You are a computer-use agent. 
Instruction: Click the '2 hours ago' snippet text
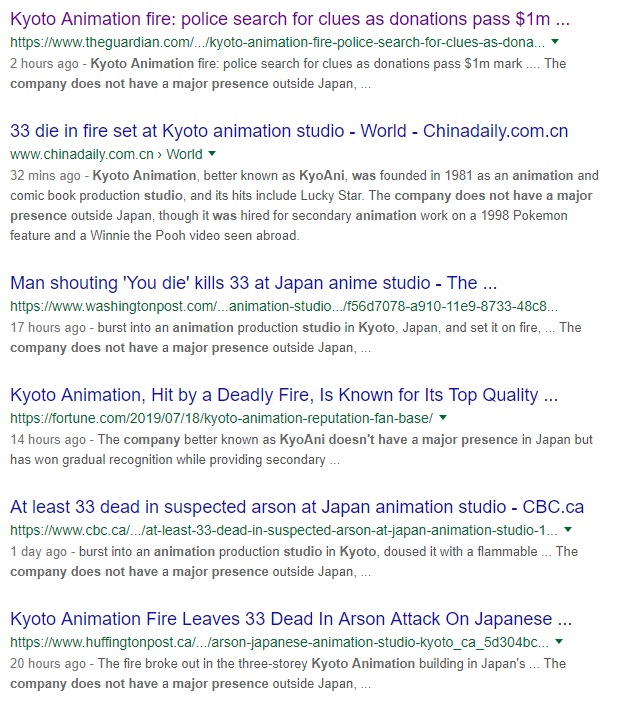tap(44, 64)
